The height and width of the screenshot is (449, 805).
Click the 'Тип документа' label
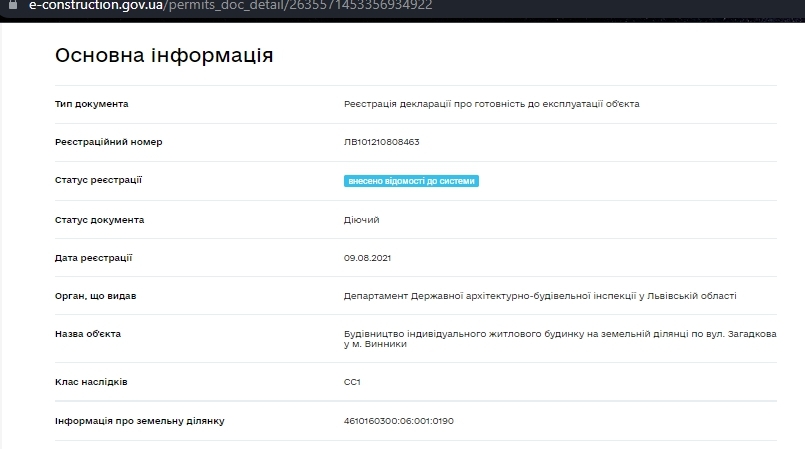pos(91,104)
